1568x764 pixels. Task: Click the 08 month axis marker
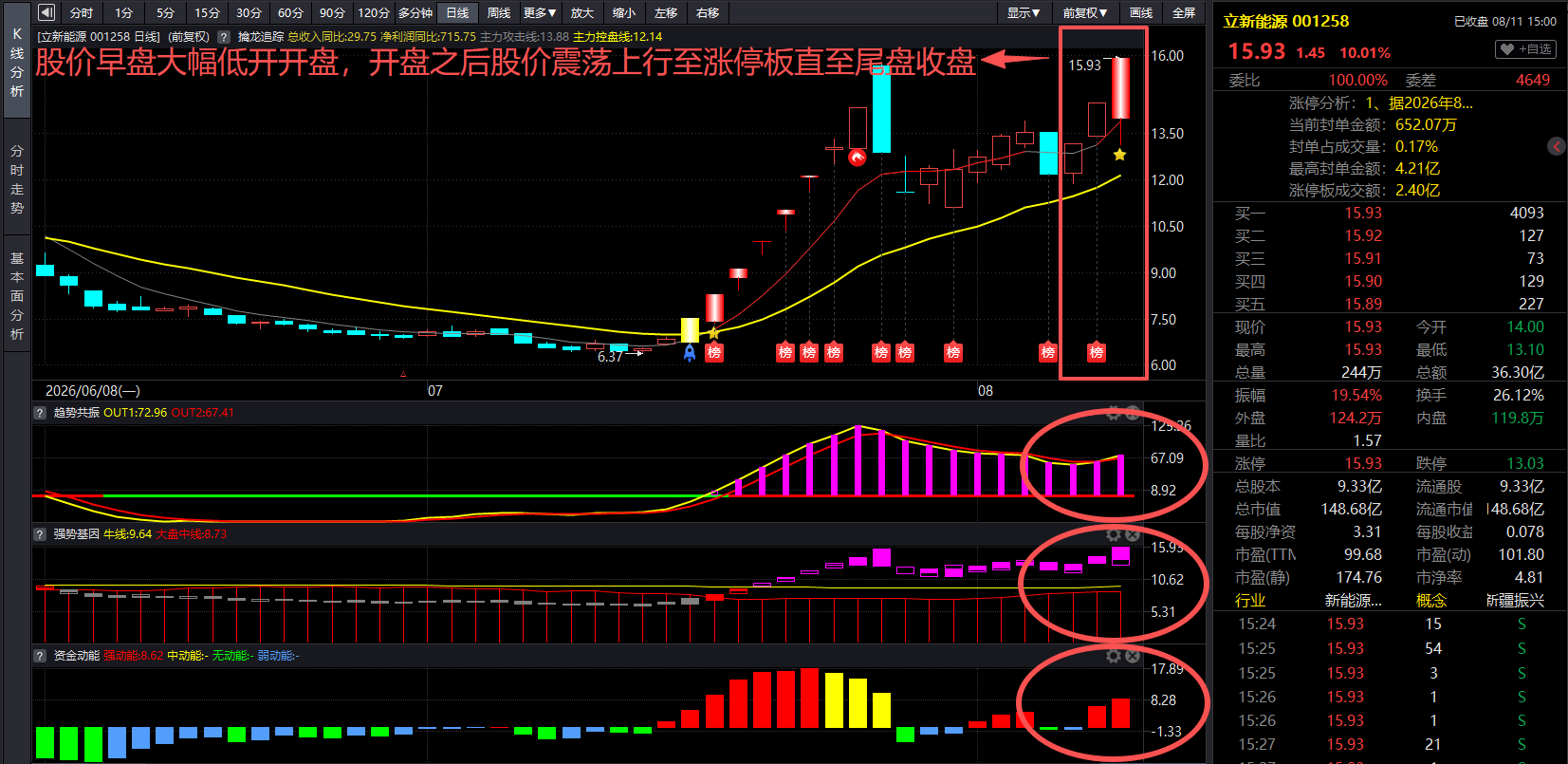tap(986, 391)
